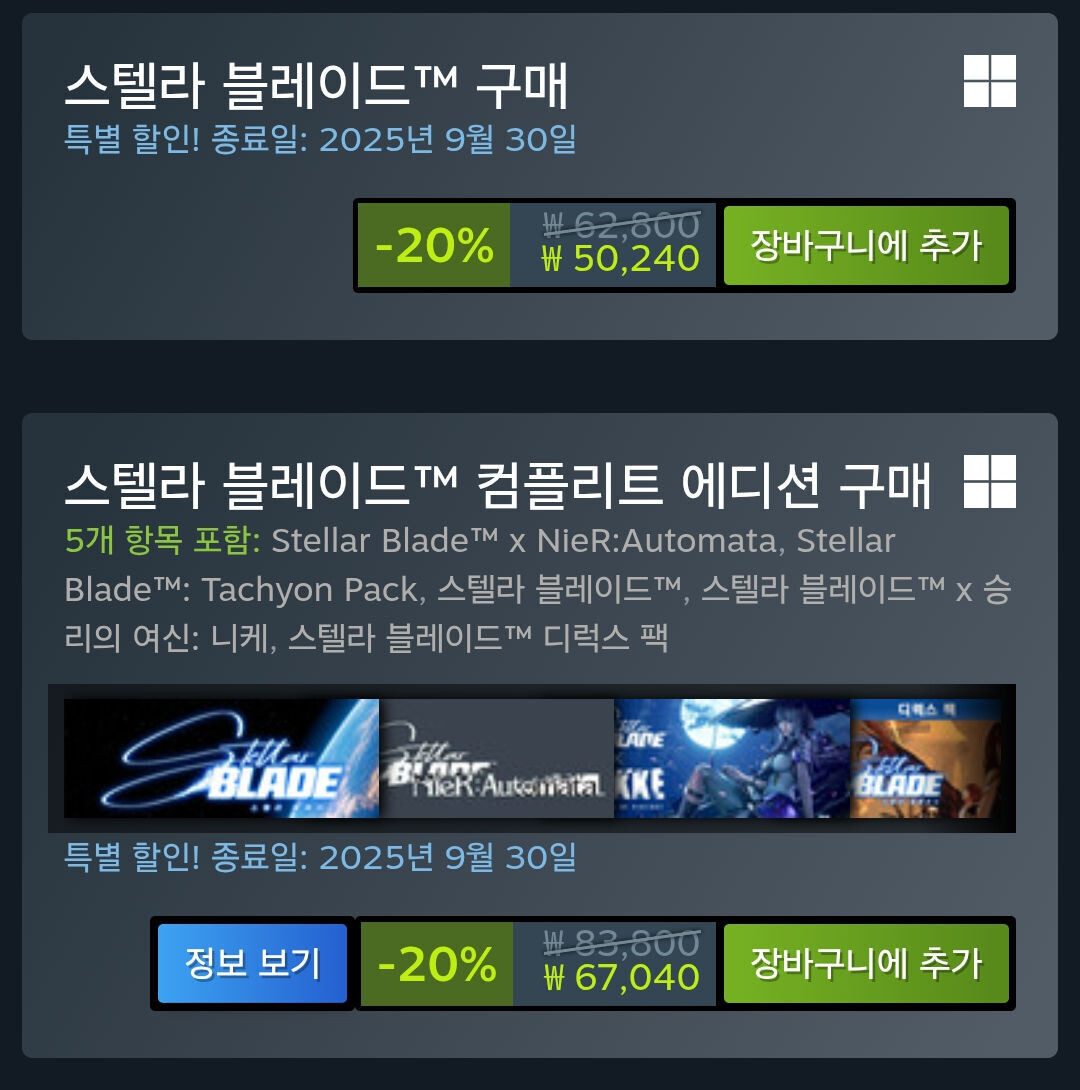The width and height of the screenshot is (1080, 1090).
Task: Click the discounted price ₩67,040
Action: tap(622, 977)
